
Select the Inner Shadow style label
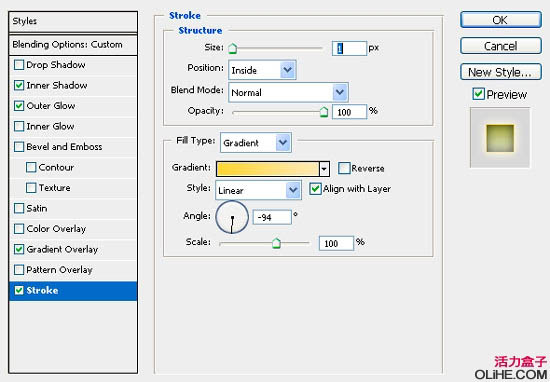57,85
